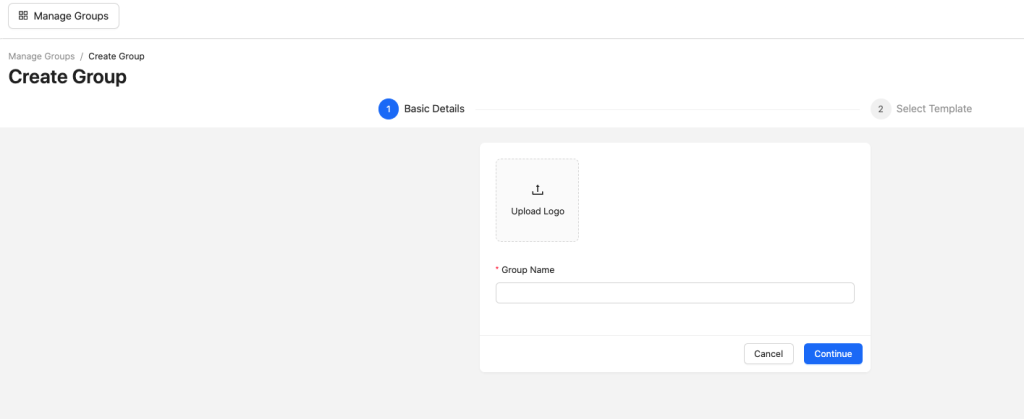Go to Manage Groups breadcrumb link
Screen dimensions: 1024x419
(41, 56)
